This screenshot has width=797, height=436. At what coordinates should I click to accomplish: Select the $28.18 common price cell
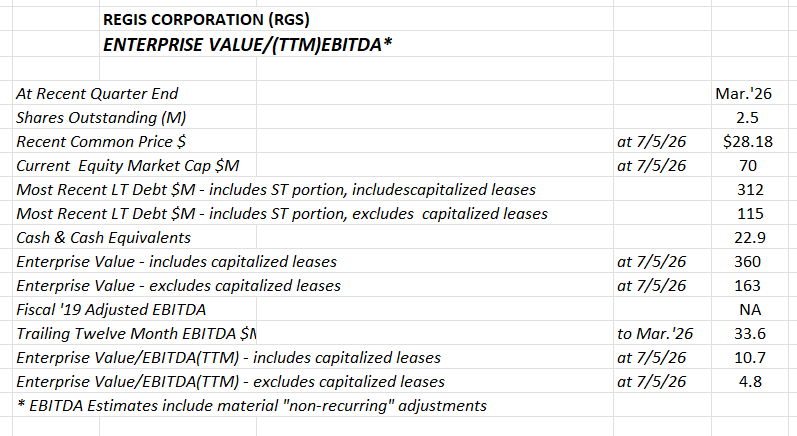(748, 141)
